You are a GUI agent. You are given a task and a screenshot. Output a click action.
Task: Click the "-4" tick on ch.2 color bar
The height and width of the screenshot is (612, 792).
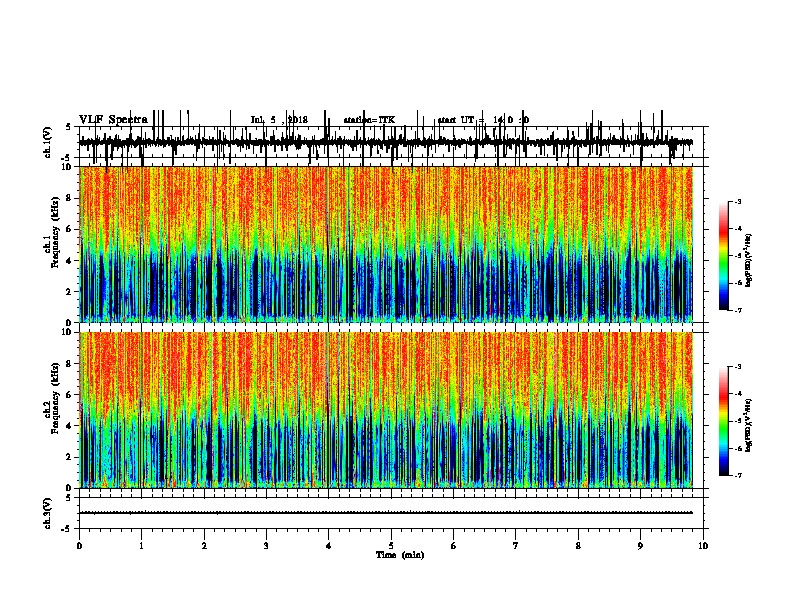(737, 394)
